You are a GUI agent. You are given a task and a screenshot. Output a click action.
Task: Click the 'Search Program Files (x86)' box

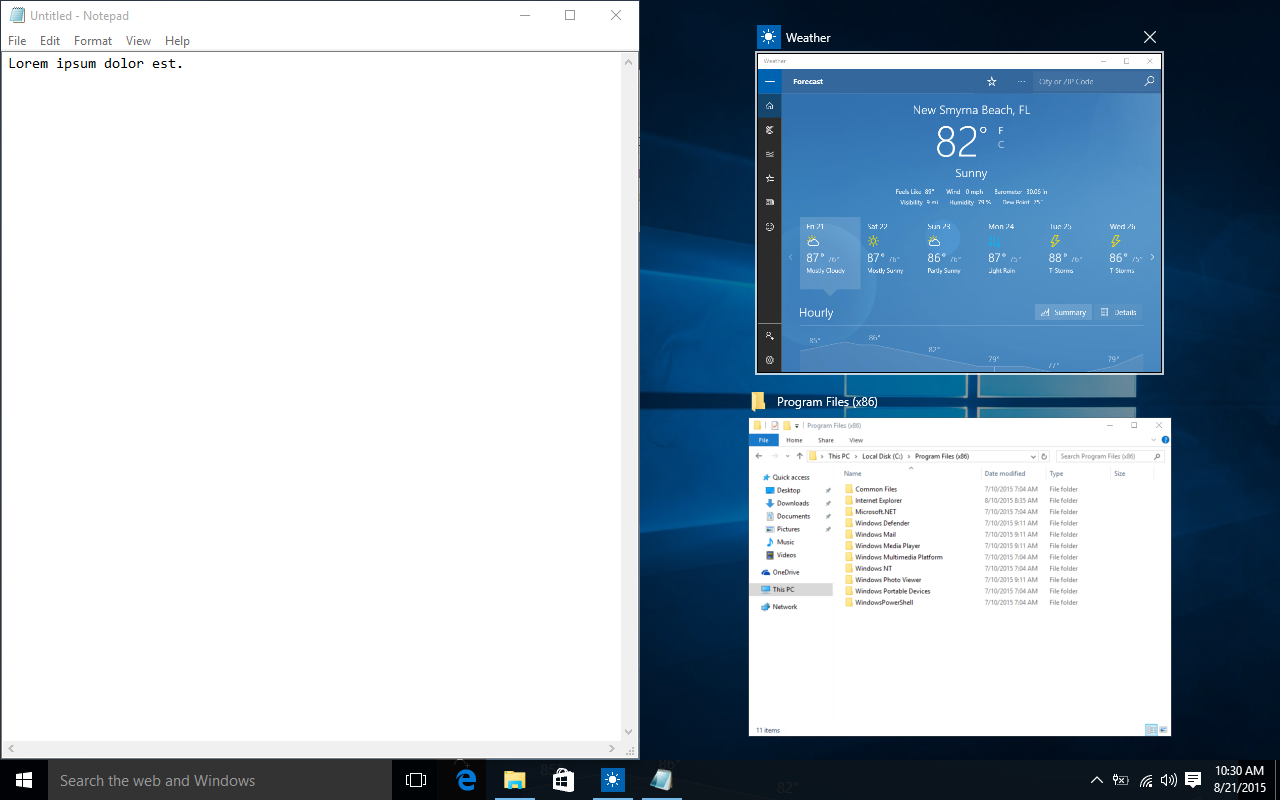pos(1110,456)
